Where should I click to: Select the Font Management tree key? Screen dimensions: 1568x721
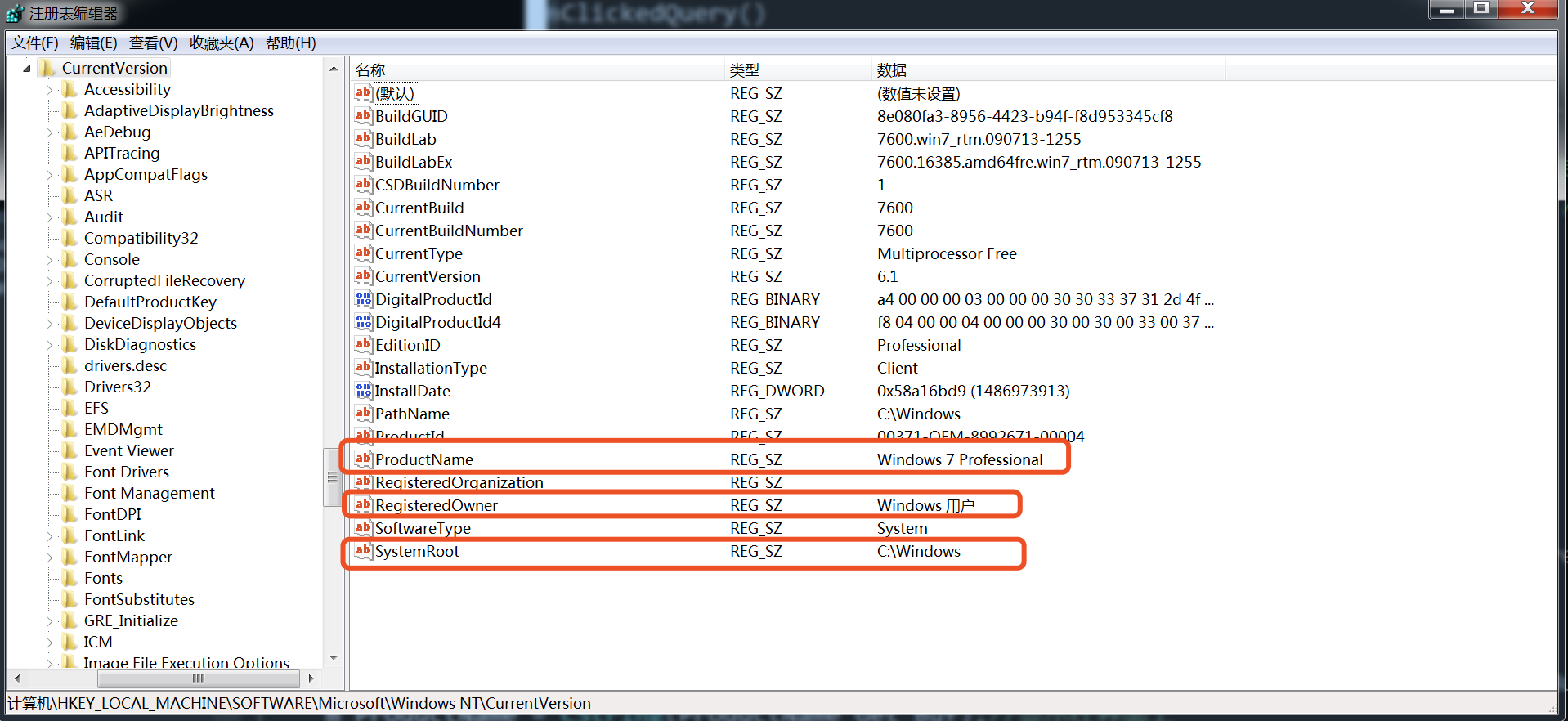(150, 493)
